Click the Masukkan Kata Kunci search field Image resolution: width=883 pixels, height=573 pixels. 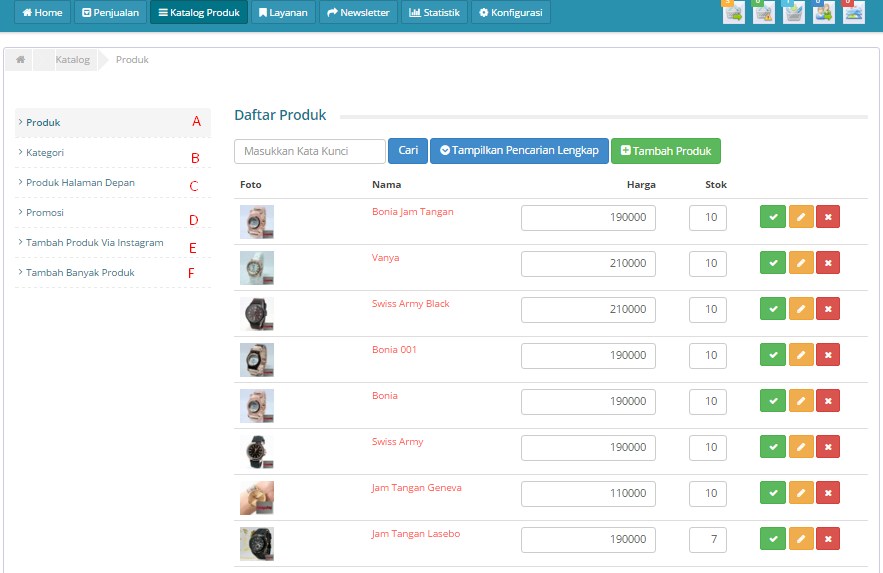pyautogui.click(x=310, y=151)
